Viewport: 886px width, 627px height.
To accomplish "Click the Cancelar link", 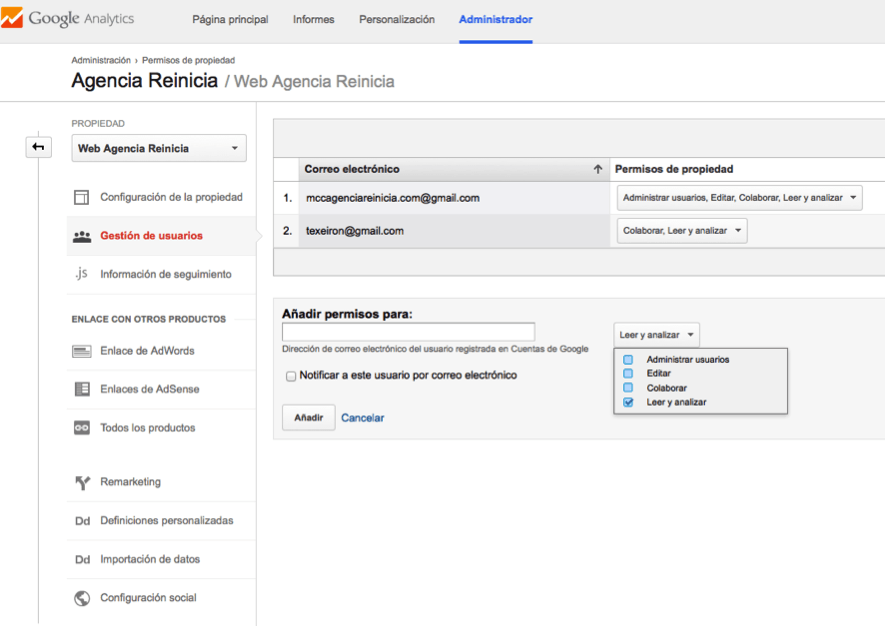I will (x=362, y=418).
